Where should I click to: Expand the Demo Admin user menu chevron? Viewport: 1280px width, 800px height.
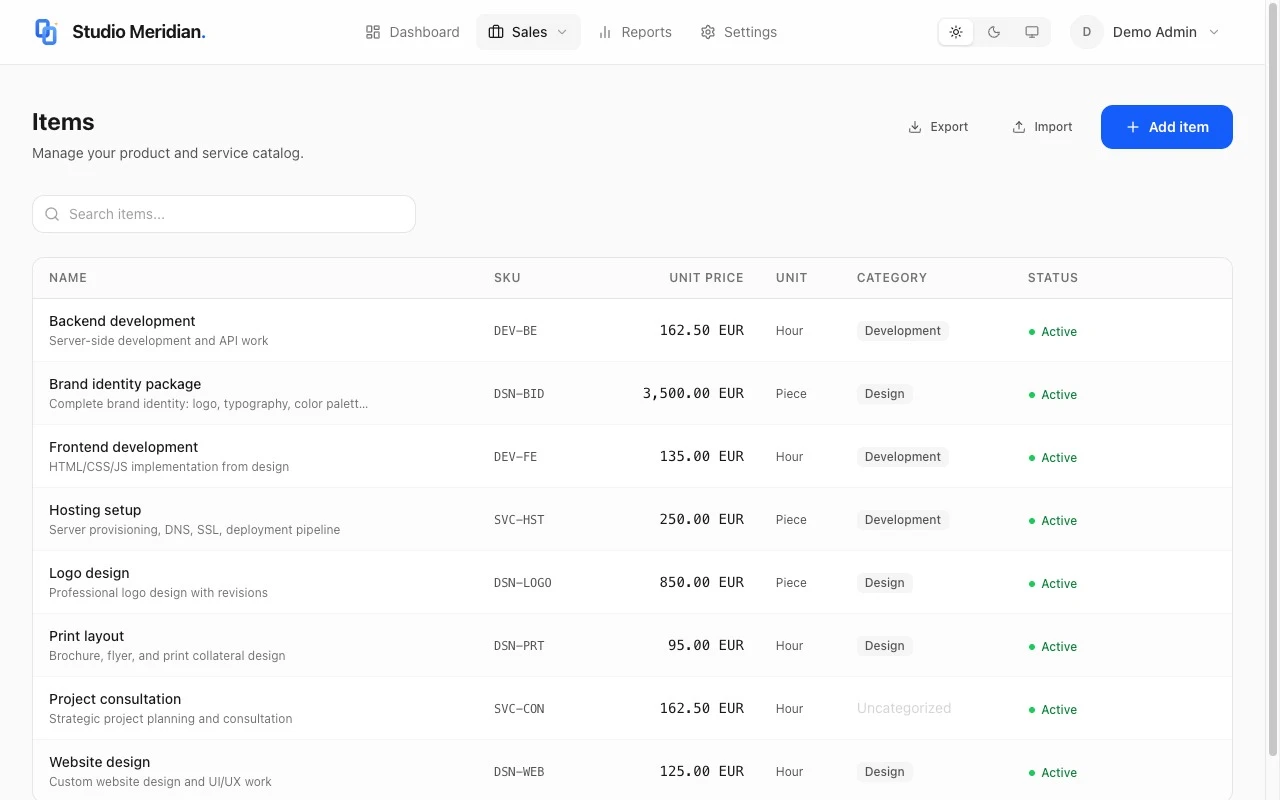pos(1214,32)
